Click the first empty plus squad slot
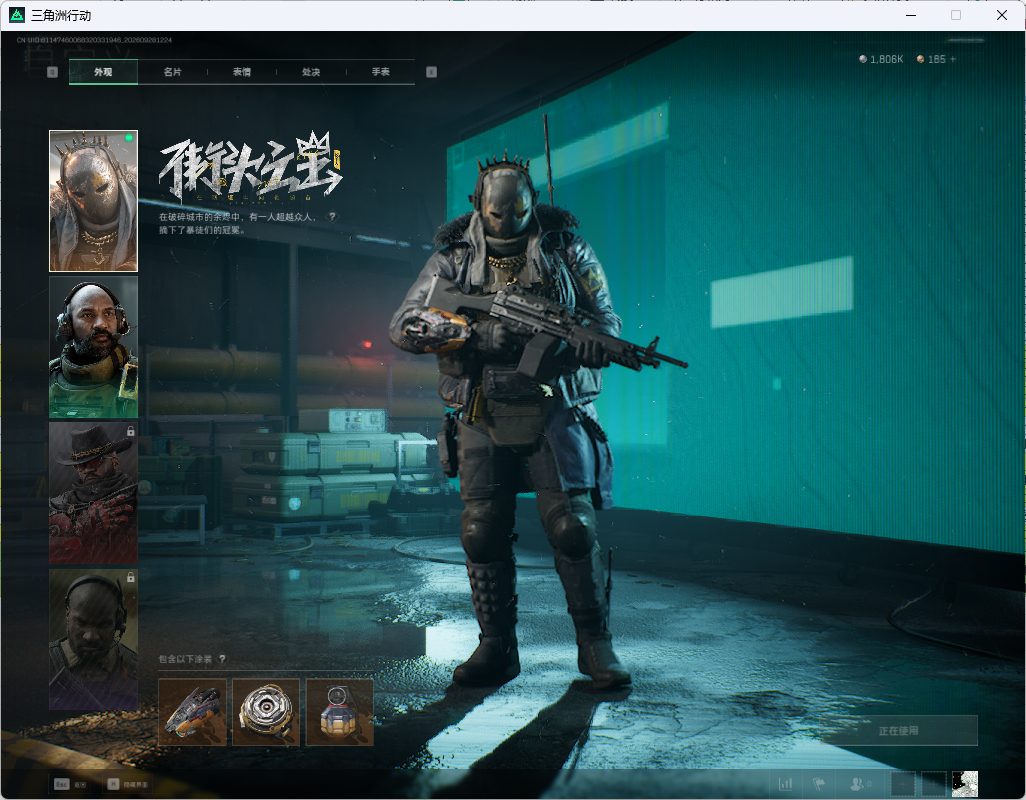Viewport: 1026px width, 800px height. pos(903,784)
